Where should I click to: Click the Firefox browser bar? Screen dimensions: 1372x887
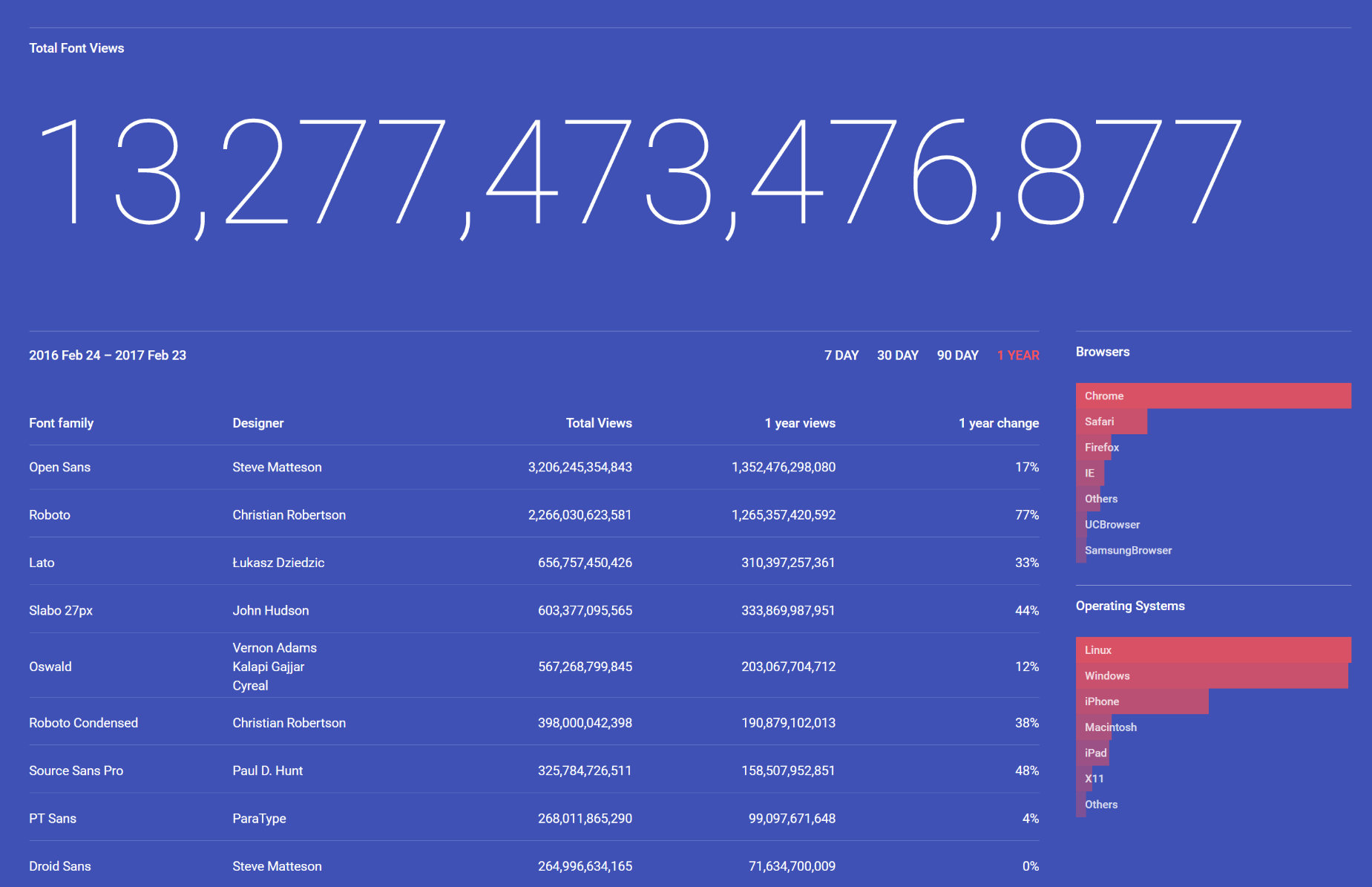click(x=1094, y=448)
